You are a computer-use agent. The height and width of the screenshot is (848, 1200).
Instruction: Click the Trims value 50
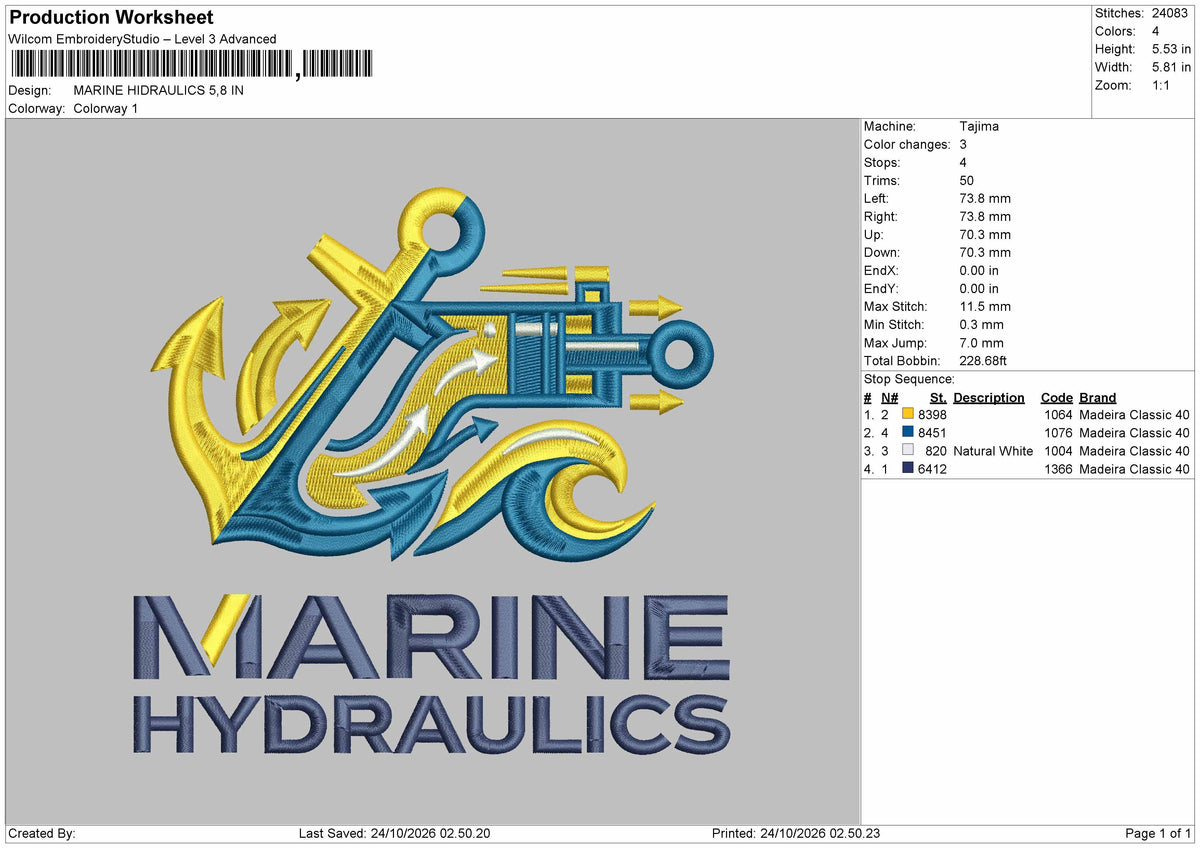(967, 180)
